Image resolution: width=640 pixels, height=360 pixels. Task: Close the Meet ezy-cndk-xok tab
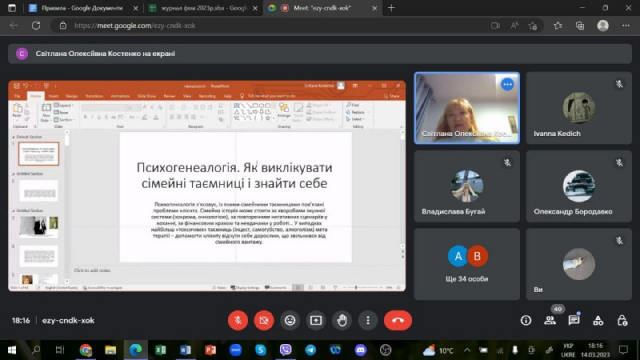[374, 8]
